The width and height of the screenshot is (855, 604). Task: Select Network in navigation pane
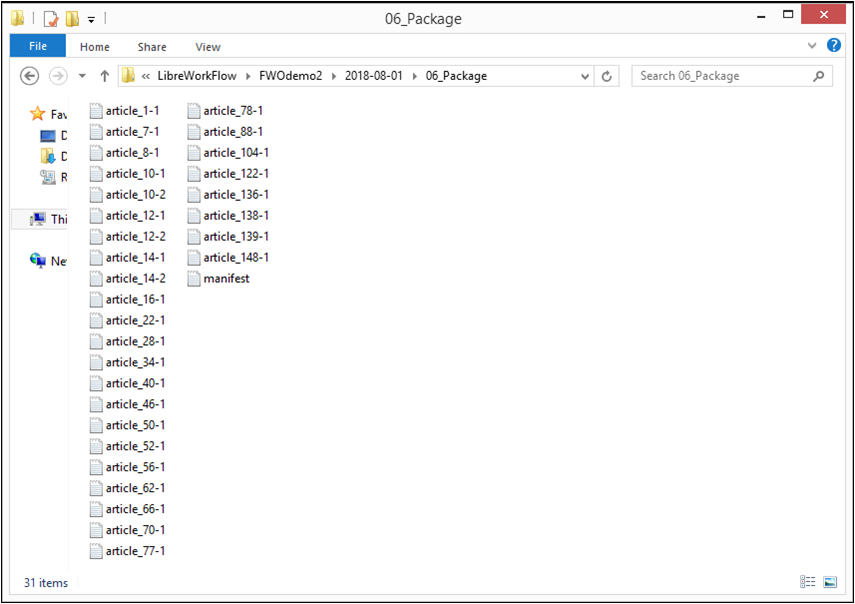click(49, 261)
